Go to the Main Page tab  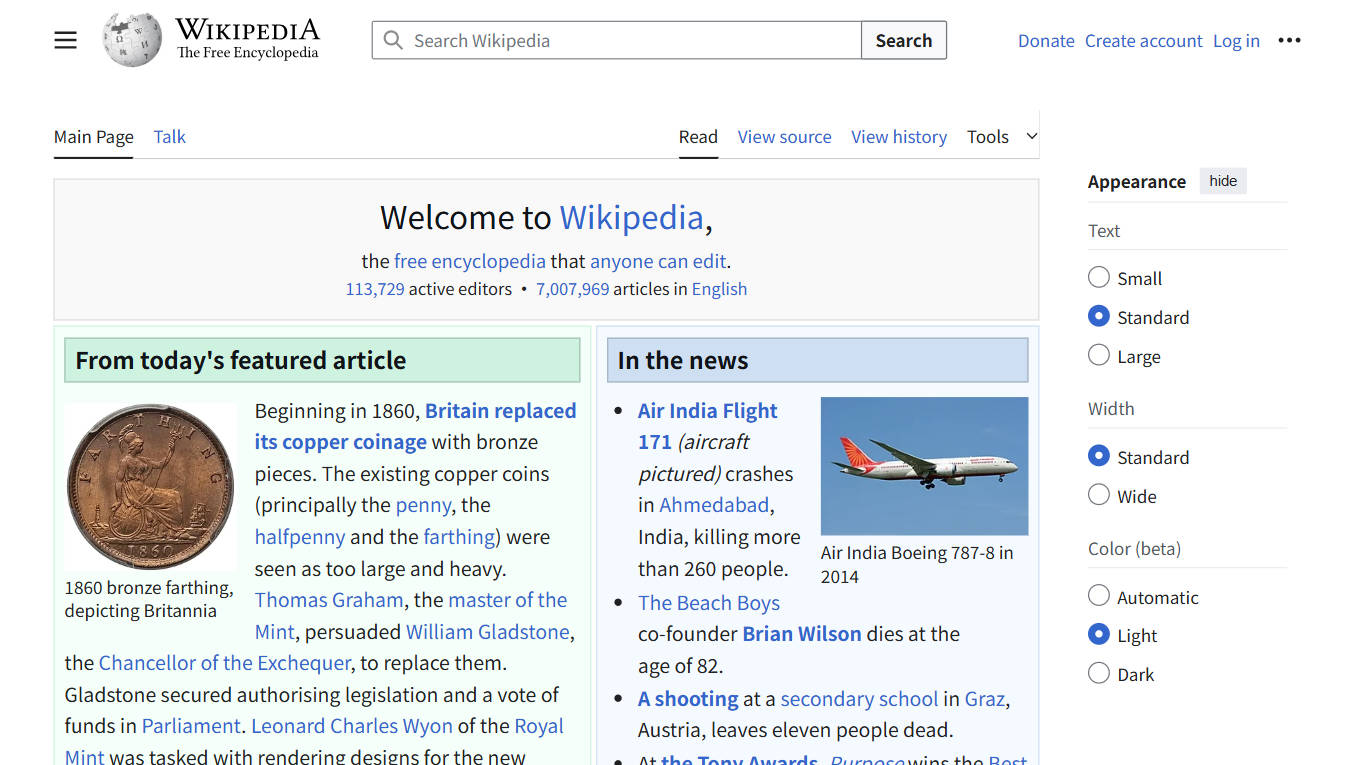(x=93, y=136)
